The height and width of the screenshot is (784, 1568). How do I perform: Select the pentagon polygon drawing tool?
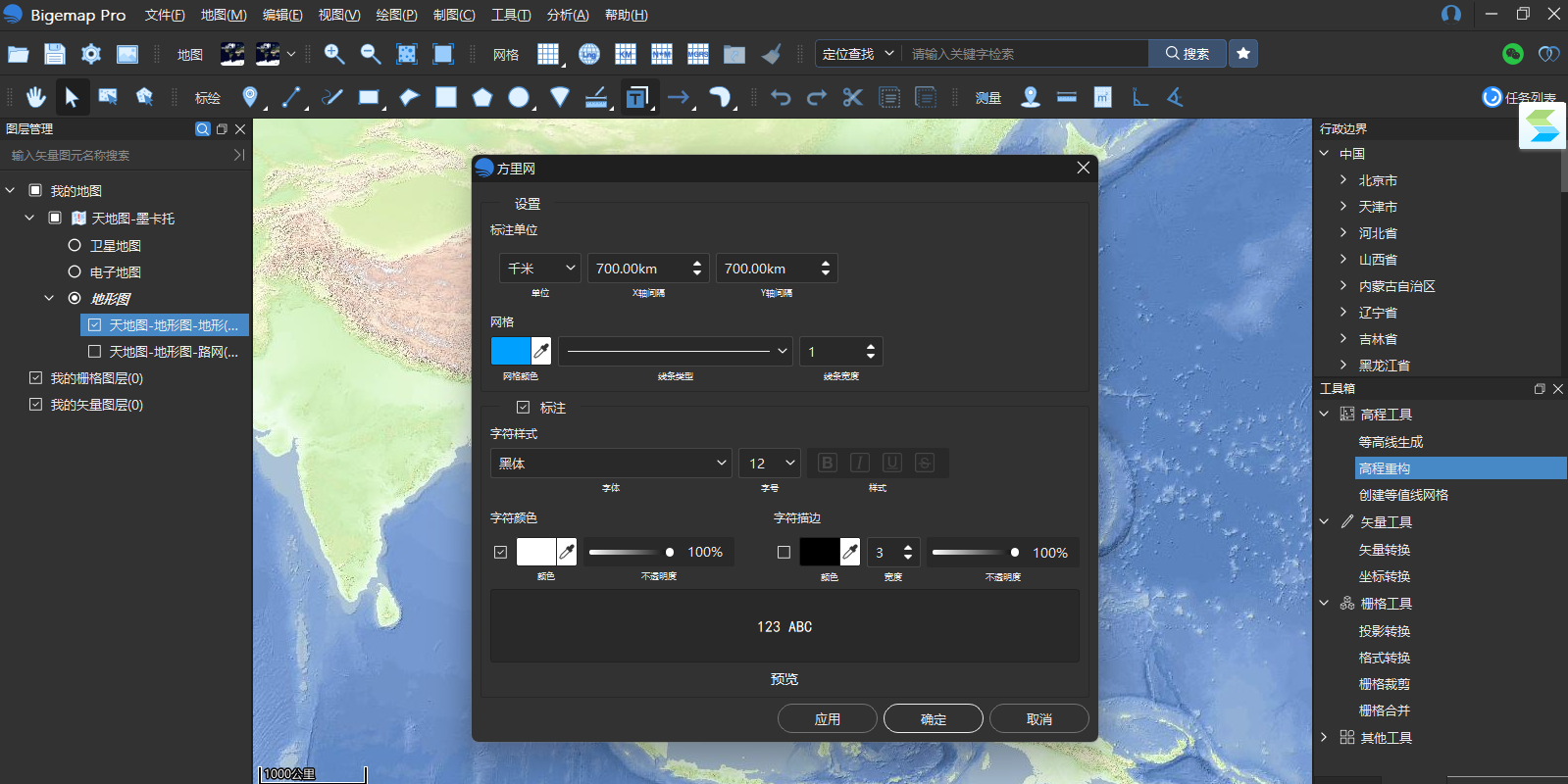(481, 97)
